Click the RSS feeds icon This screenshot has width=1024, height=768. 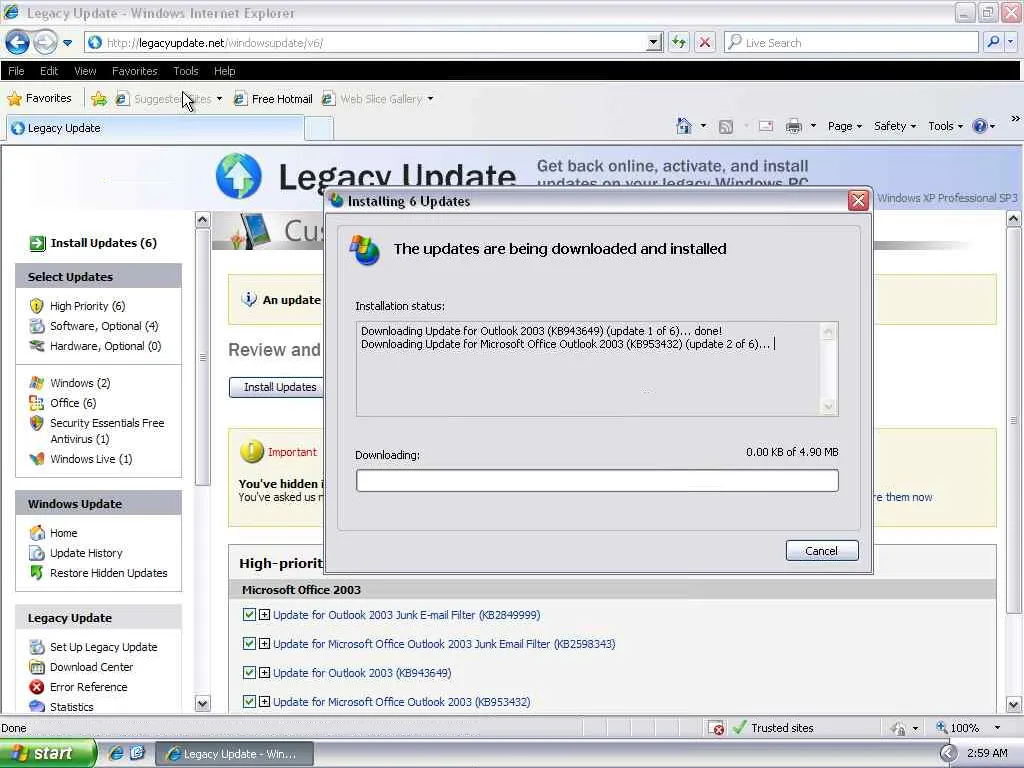(x=726, y=126)
